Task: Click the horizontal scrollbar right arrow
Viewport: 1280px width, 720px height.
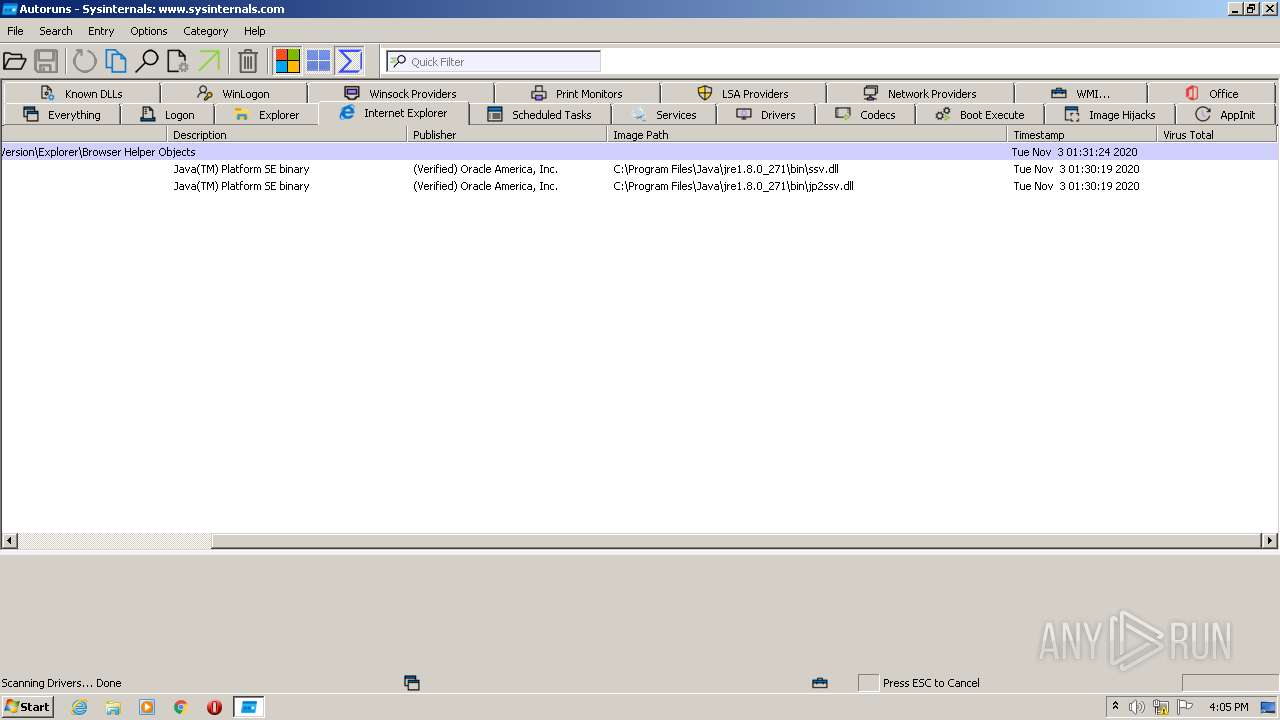Action: coord(1270,541)
